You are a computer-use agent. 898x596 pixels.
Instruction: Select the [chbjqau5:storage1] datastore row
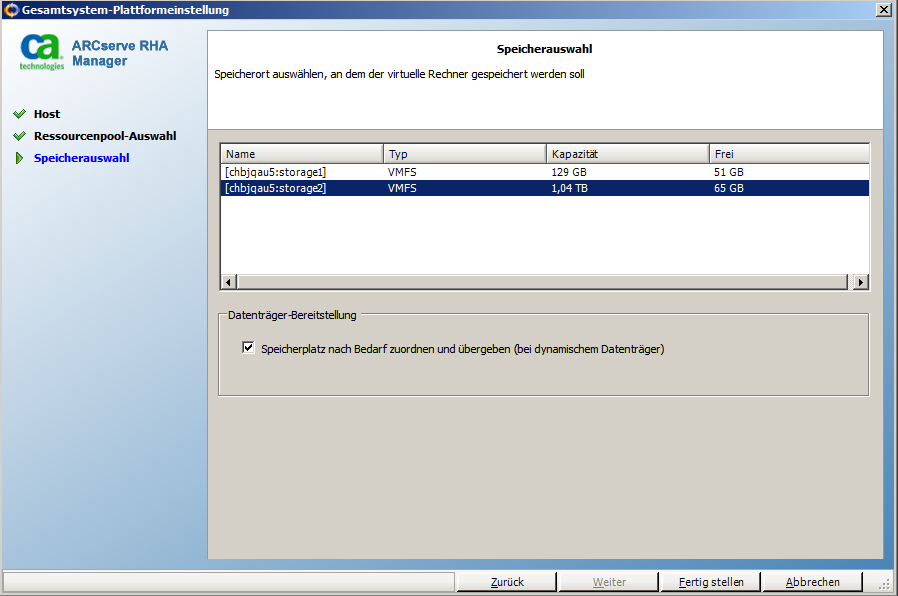[x=545, y=172]
